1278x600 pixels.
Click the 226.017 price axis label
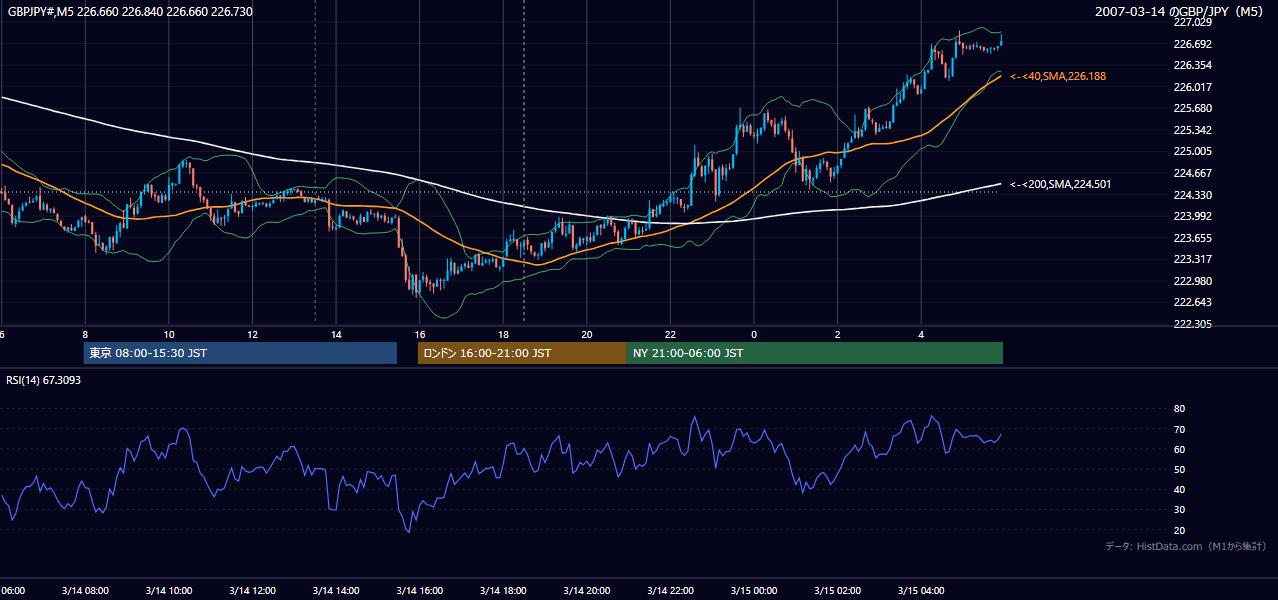[1192, 87]
